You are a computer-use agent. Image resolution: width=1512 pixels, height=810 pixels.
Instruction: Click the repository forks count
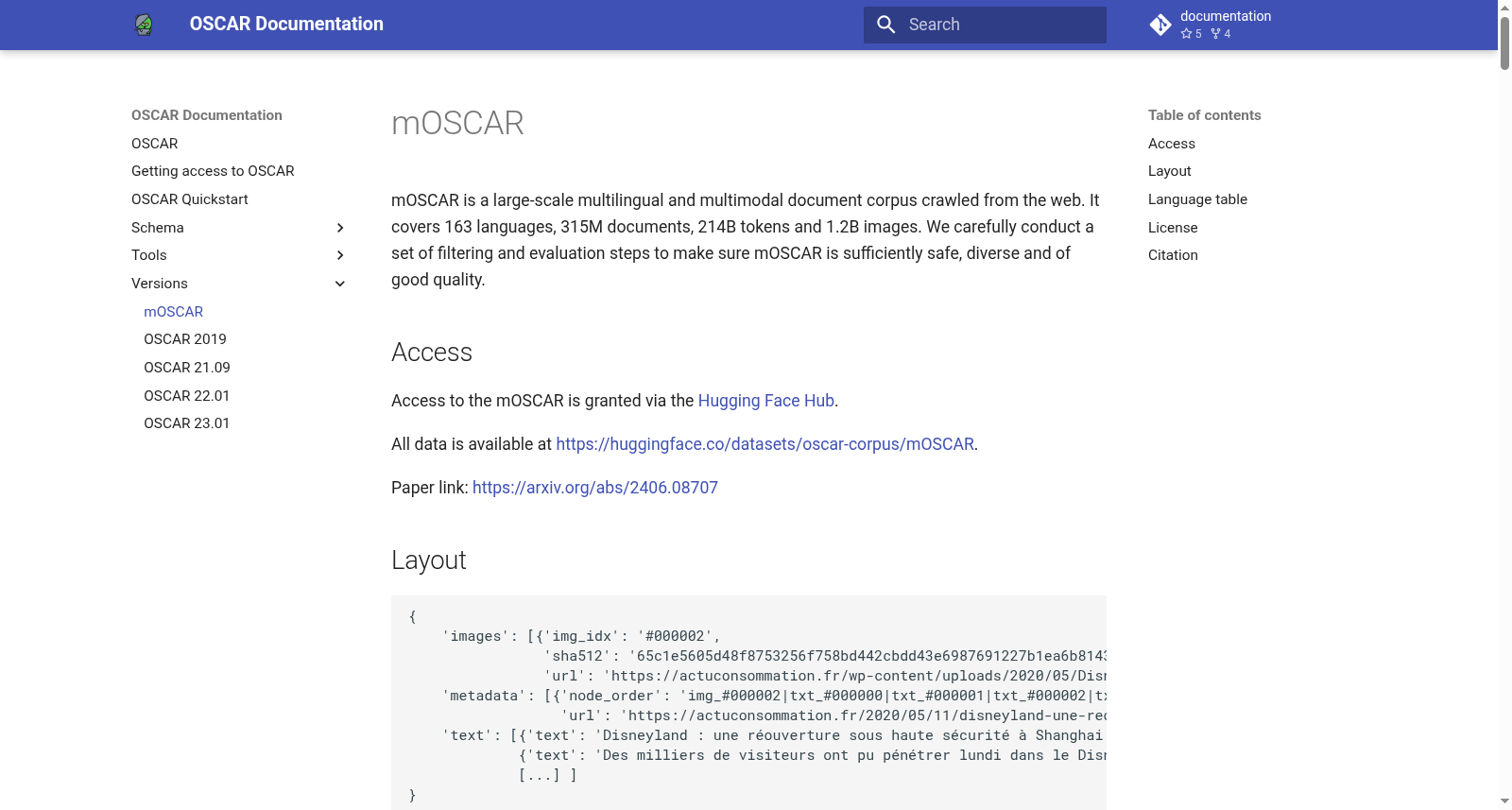[1221, 34]
